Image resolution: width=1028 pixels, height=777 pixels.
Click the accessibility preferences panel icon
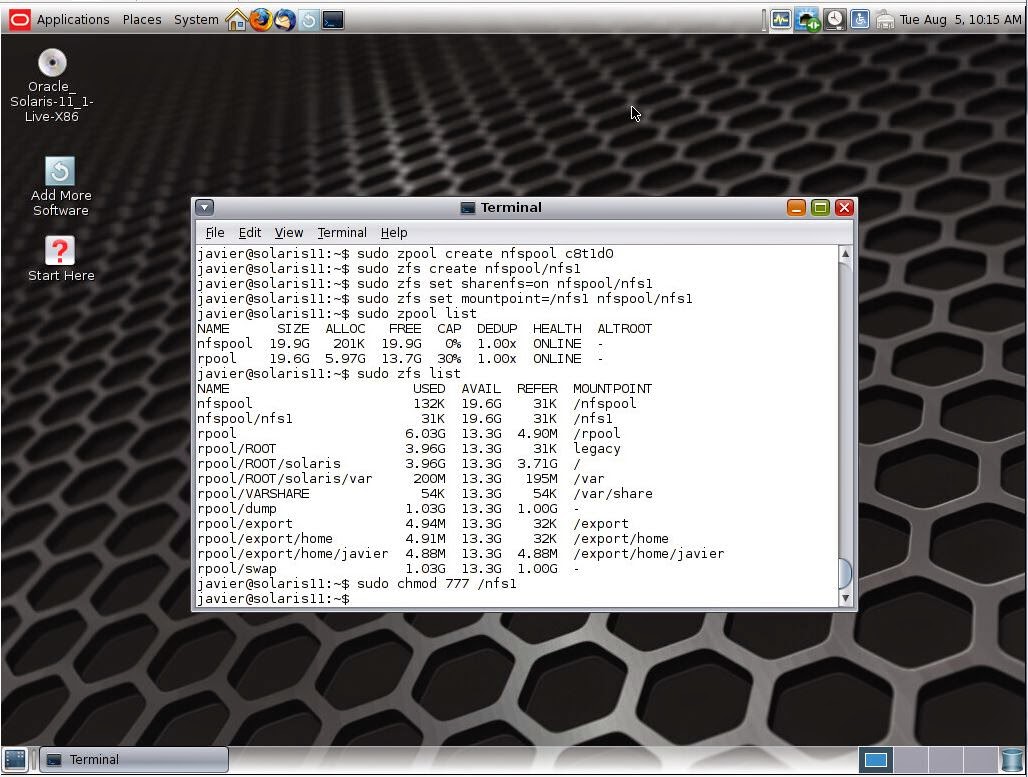860,19
